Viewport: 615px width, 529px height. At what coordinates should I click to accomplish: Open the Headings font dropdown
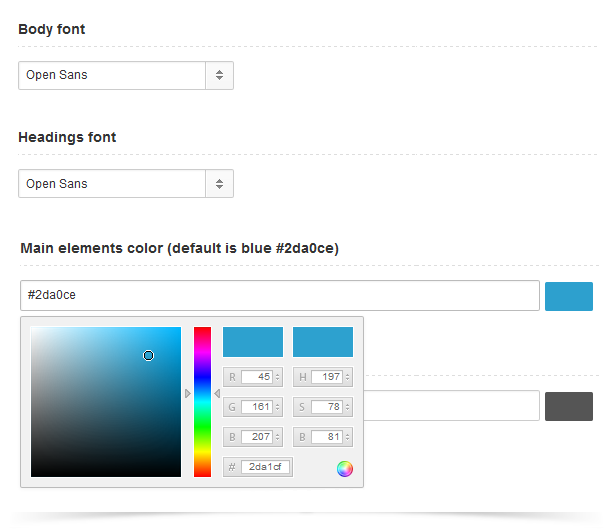(112, 184)
